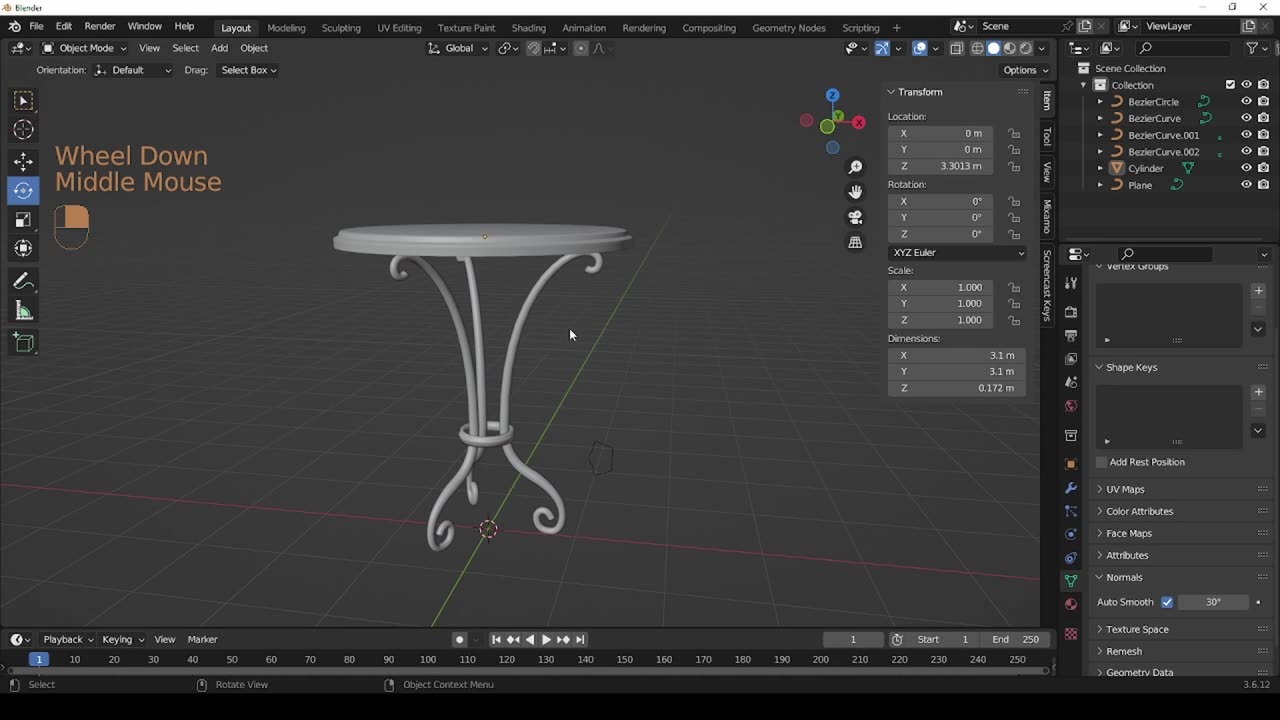This screenshot has height=720, width=1280.
Task: Select the Transform tool
Action: coord(23,248)
